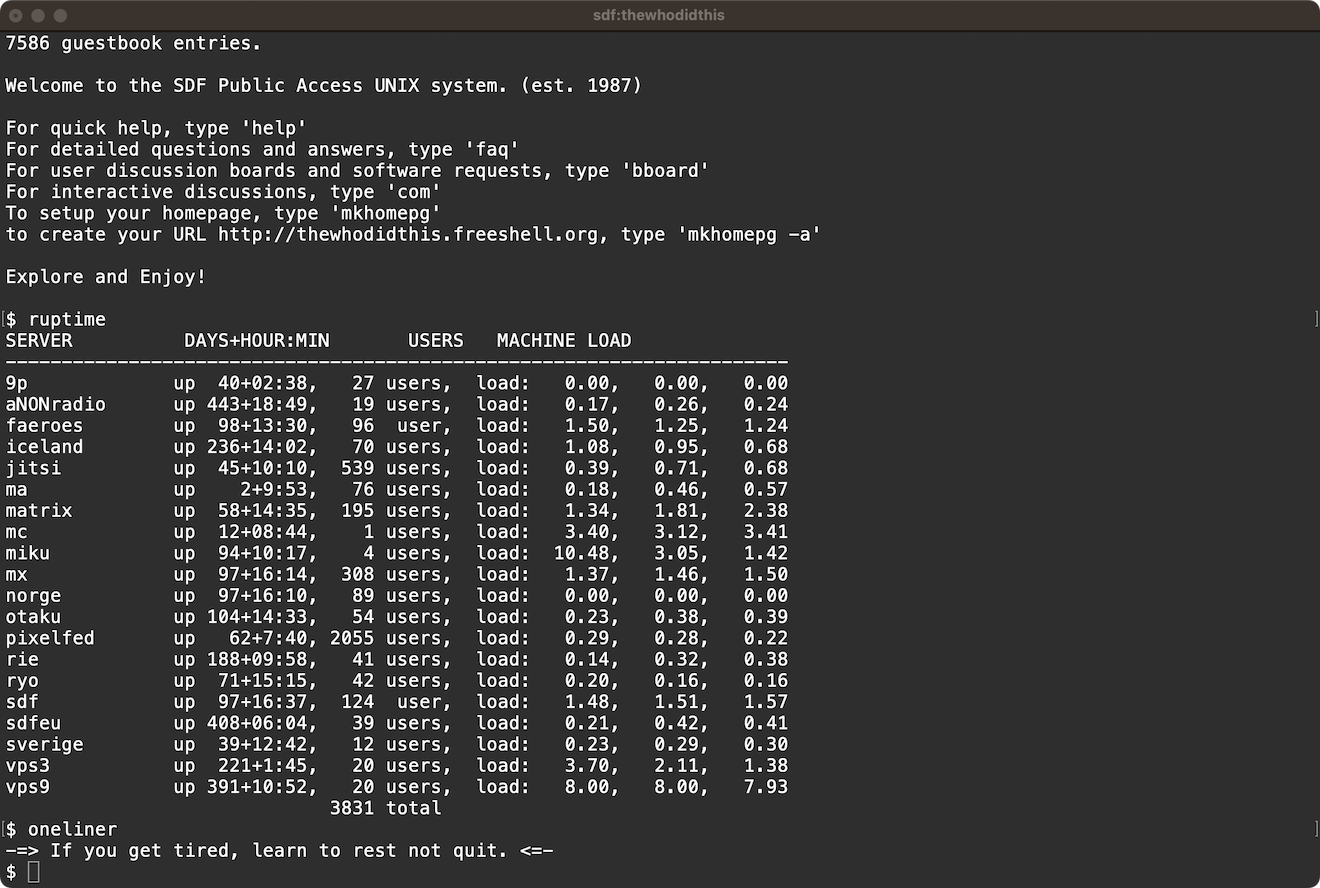Click vps9's load value 7.93
The height and width of the screenshot is (888, 1320).
[x=766, y=787]
